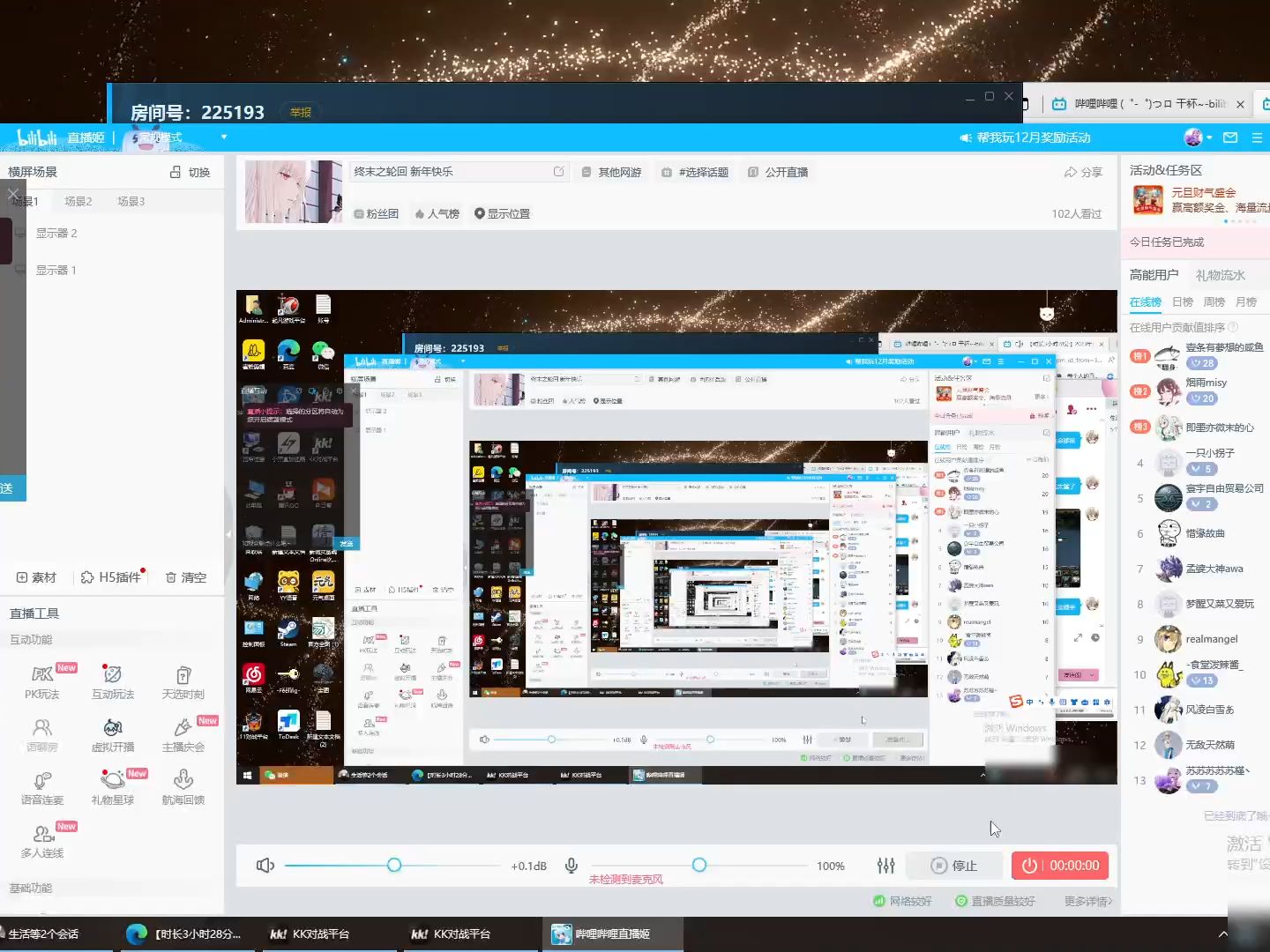The image size is (1270, 952).
Task: Click the 停止 button
Action: pyautogui.click(x=954, y=866)
